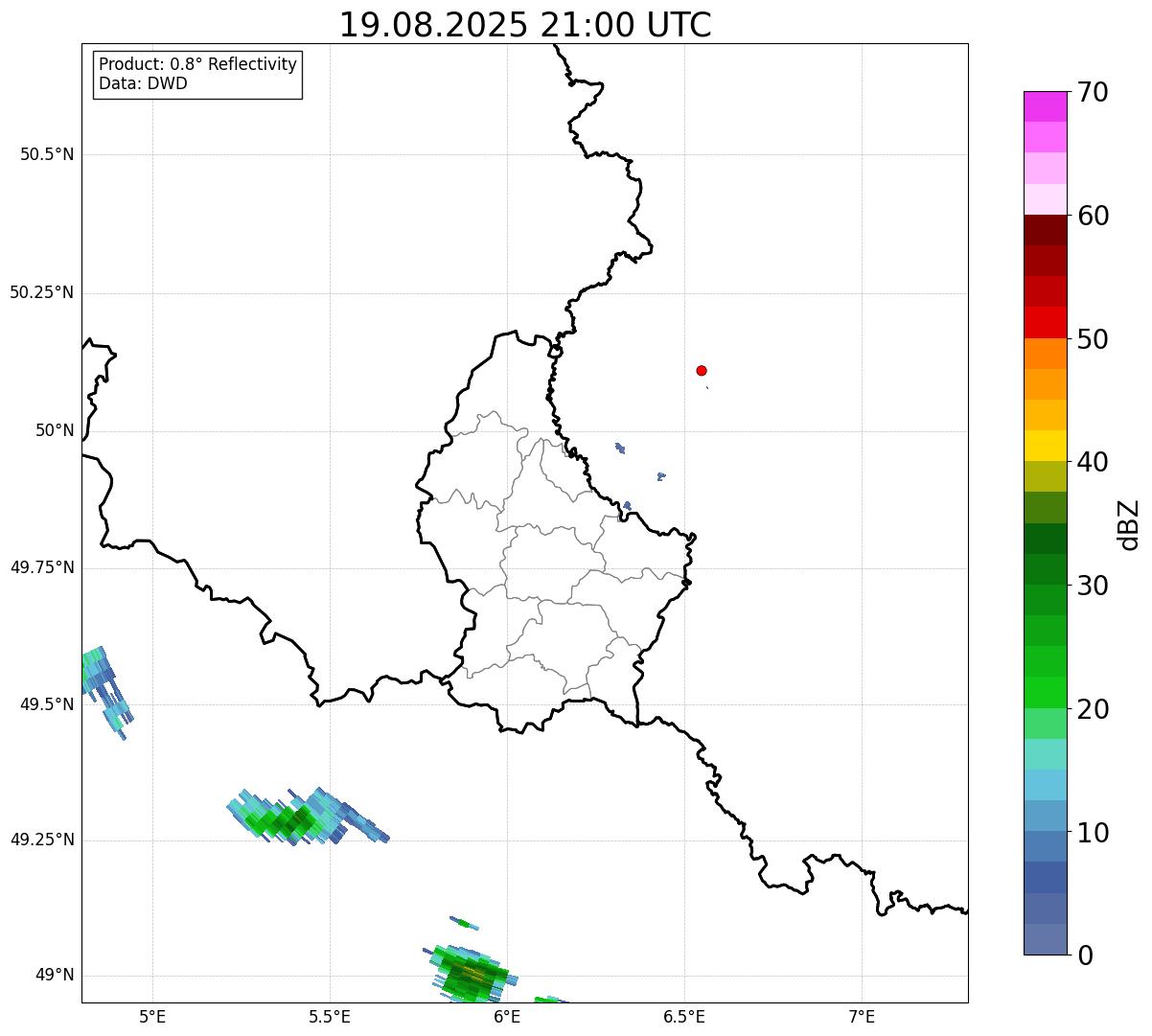Click the green radar echo near 49°N 5.9°E

472,975
